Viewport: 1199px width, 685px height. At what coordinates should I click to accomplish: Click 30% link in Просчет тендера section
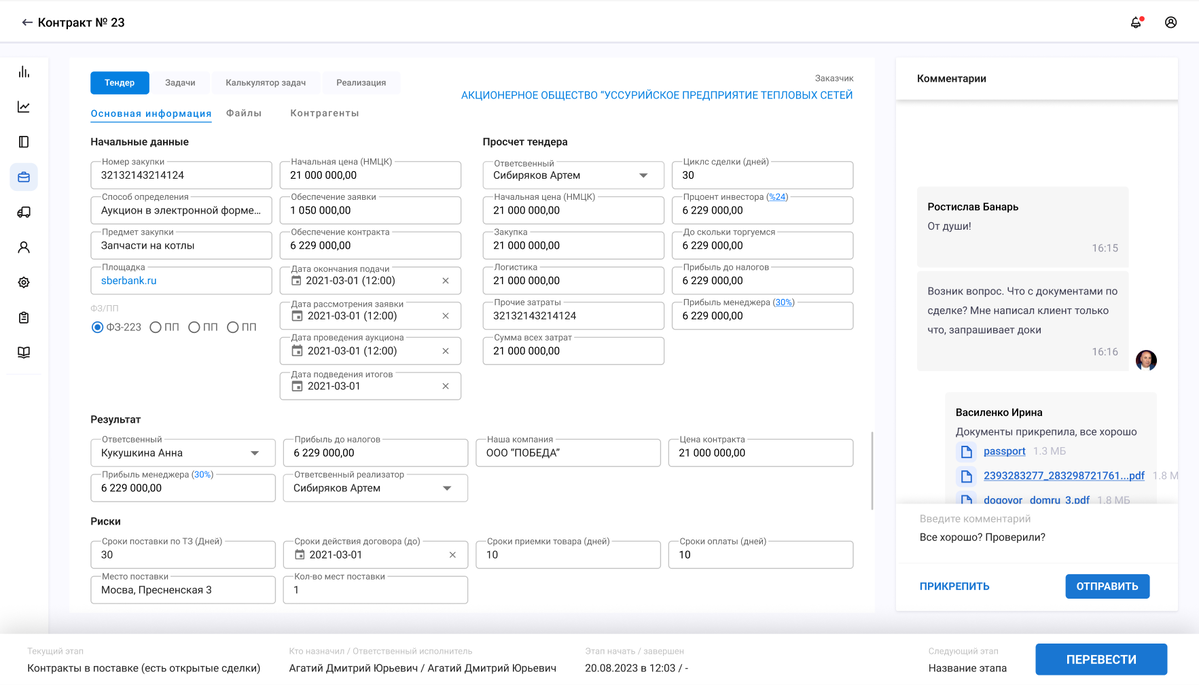tap(783, 303)
